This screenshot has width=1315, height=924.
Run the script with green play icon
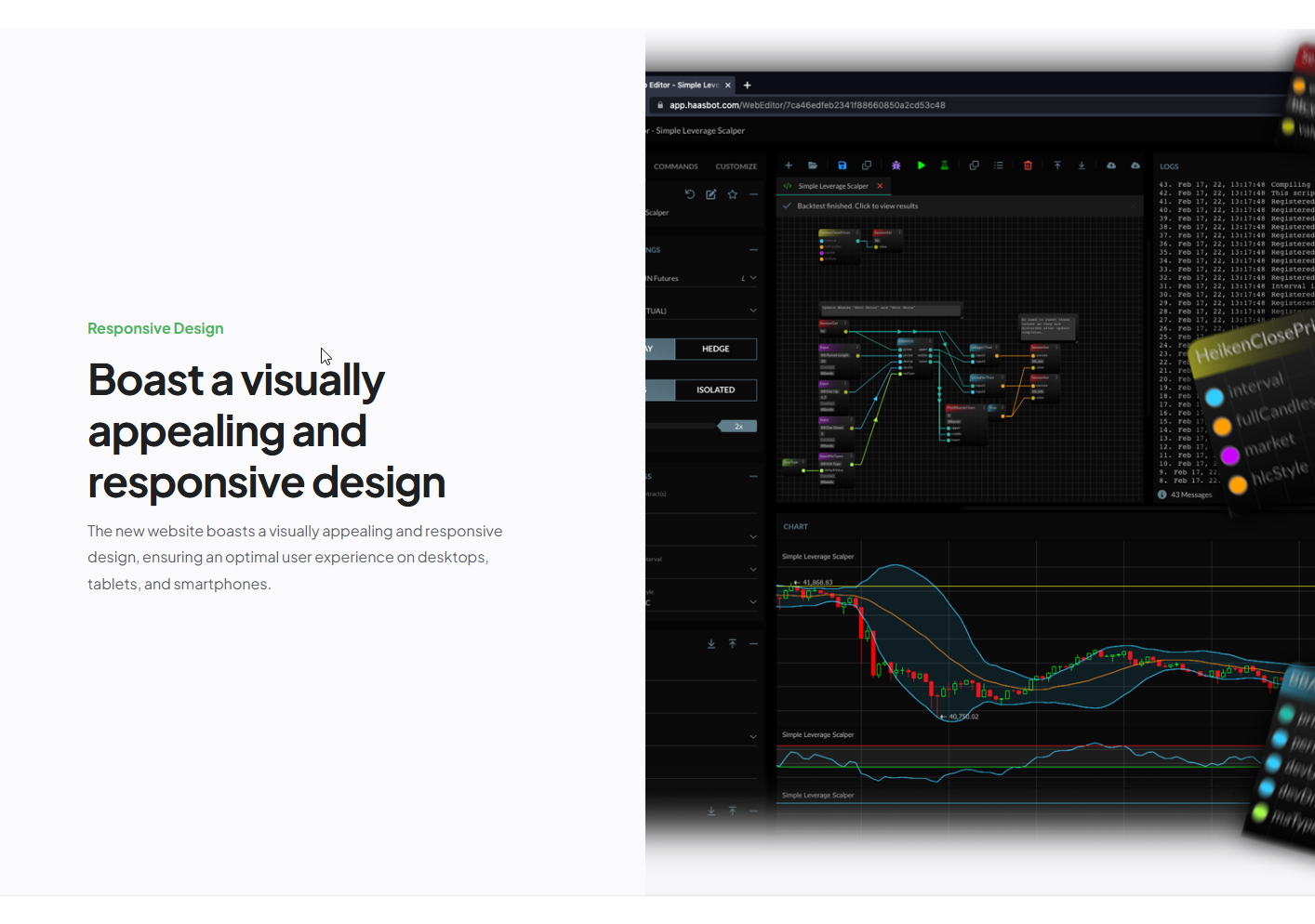pyautogui.click(x=921, y=165)
